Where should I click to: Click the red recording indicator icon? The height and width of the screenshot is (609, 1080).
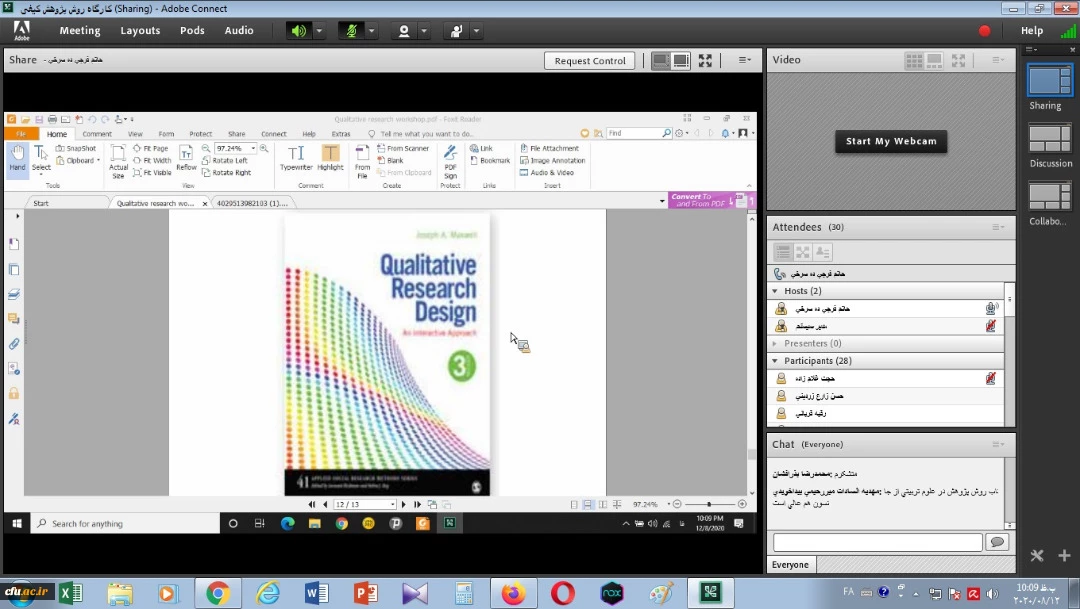(984, 31)
